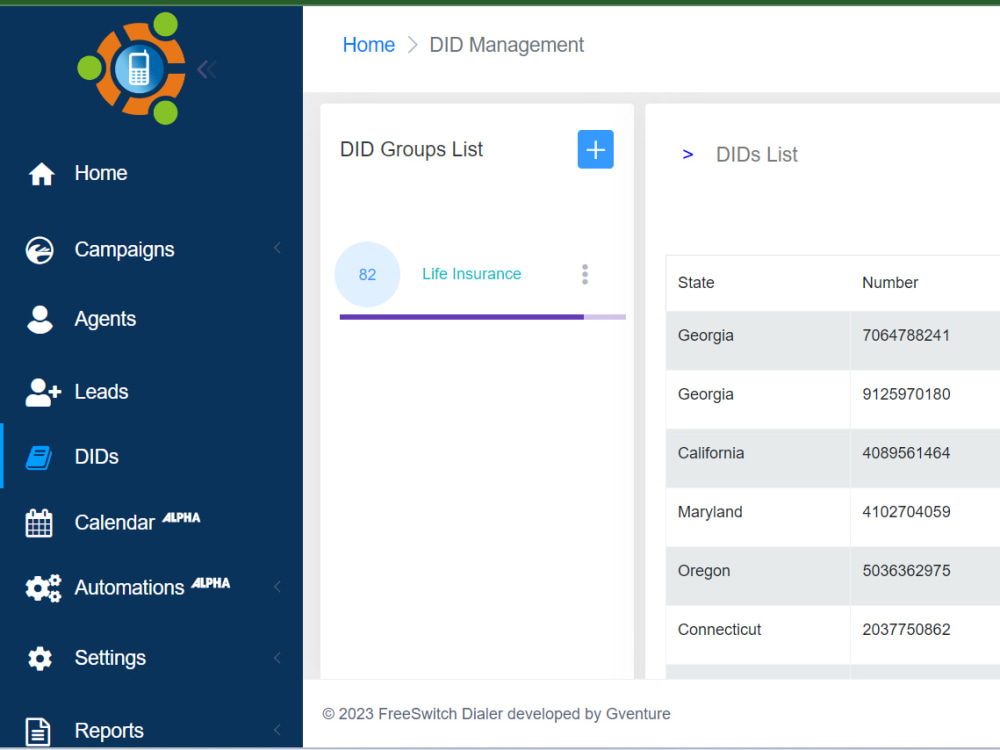The height and width of the screenshot is (750, 1000).
Task: Expand the Campaigns submenu chevron
Action: point(277,249)
